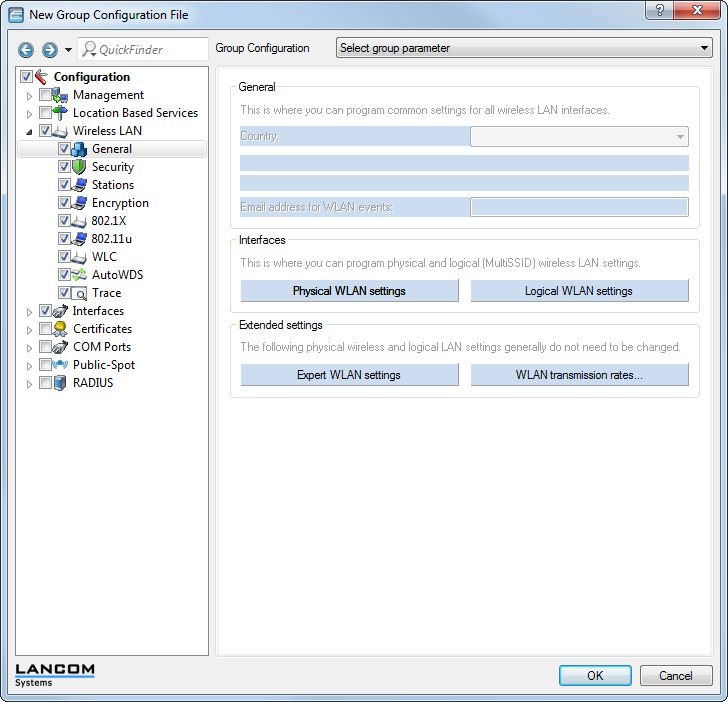Image resolution: width=728 pixels, height=702 pixels.
Task: Select the 802.11u tree item
Action: tap(112, 239)
